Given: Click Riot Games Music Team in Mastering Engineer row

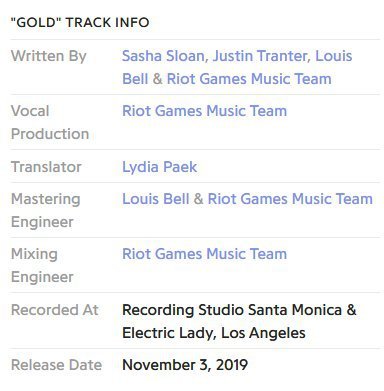Looking at the screenshot, I should (290, 199).
